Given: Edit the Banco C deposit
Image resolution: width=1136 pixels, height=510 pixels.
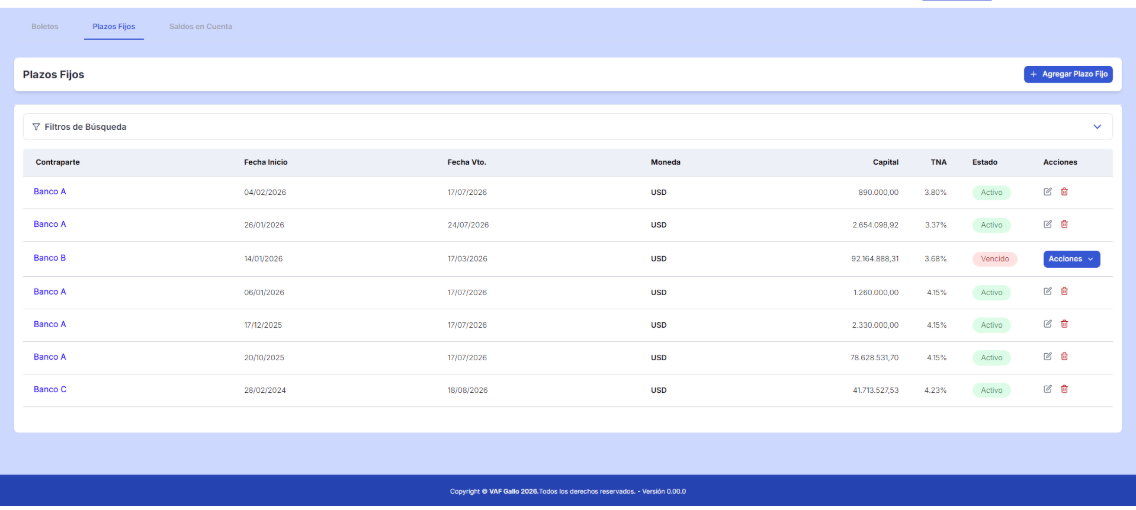Looking at the screenshot, I should click(1047, 389).
